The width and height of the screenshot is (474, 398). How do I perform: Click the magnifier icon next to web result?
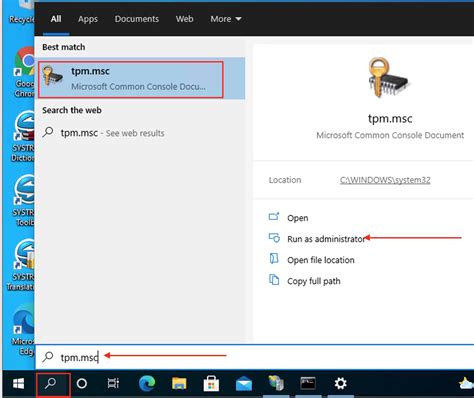(x=48, y=132)
